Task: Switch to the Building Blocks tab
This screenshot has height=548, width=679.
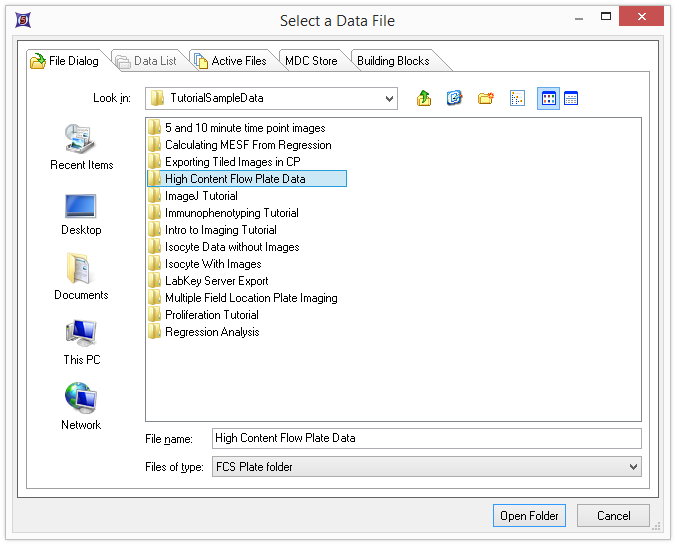Action: tap(392, 61)
